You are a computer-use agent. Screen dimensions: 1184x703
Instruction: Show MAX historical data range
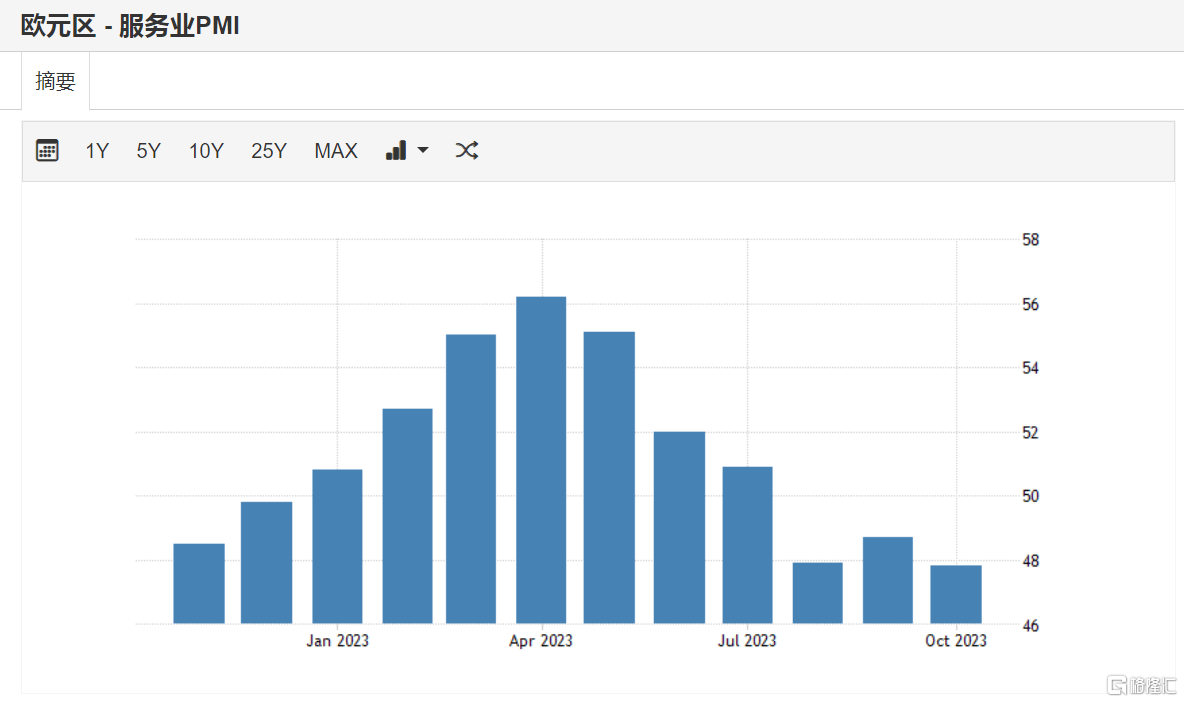pos(335,151)
